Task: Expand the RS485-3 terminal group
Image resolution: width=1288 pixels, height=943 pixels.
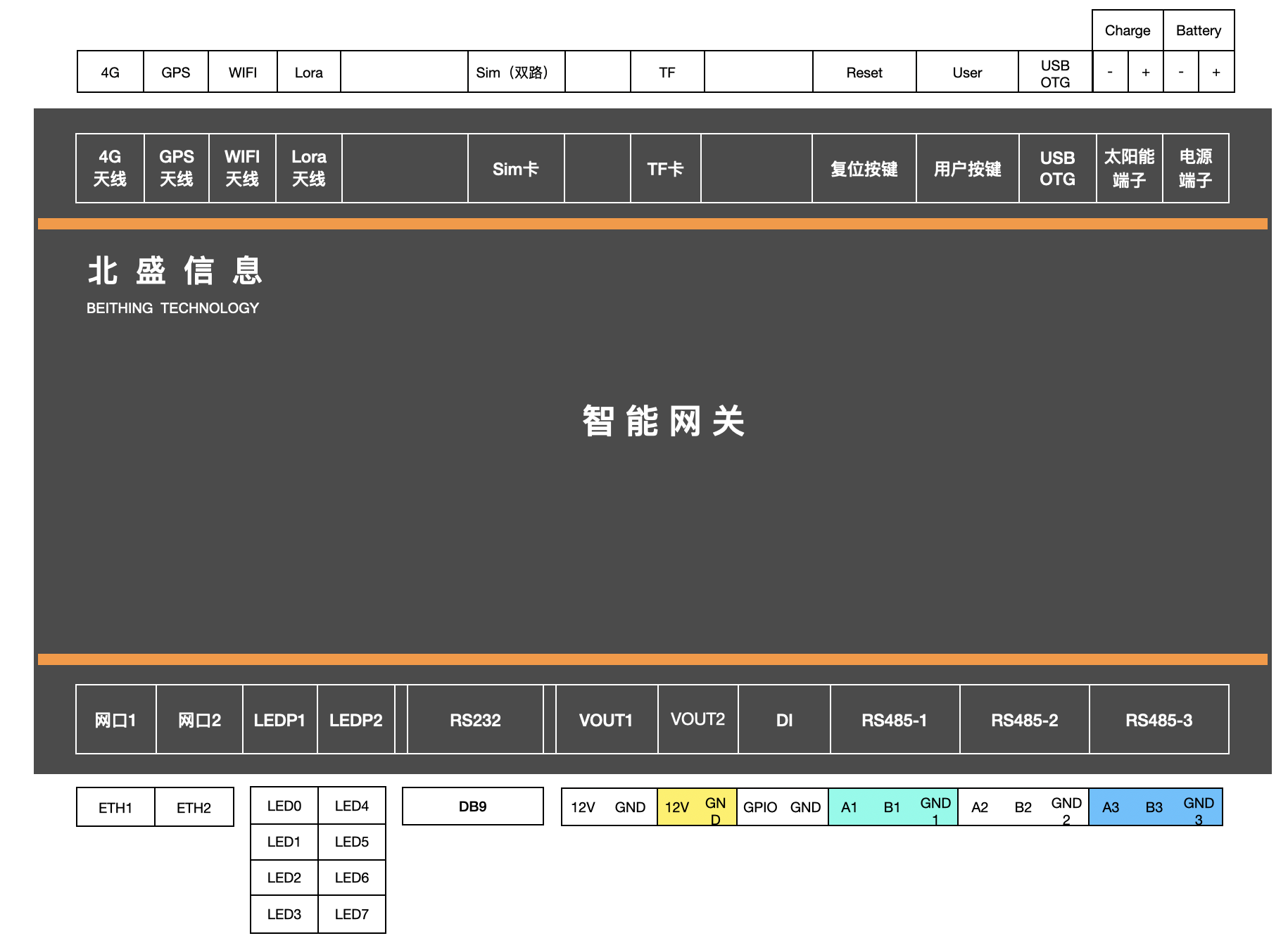Action: [1158, 719]
